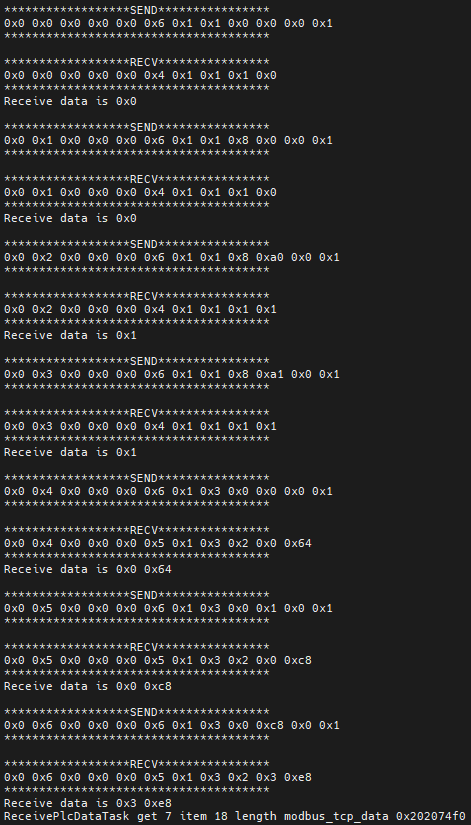Viewport: 471px width, 825px height.
Task: Click the first 'Receive data is 0x0' line
Action: (x=71, y=101)
